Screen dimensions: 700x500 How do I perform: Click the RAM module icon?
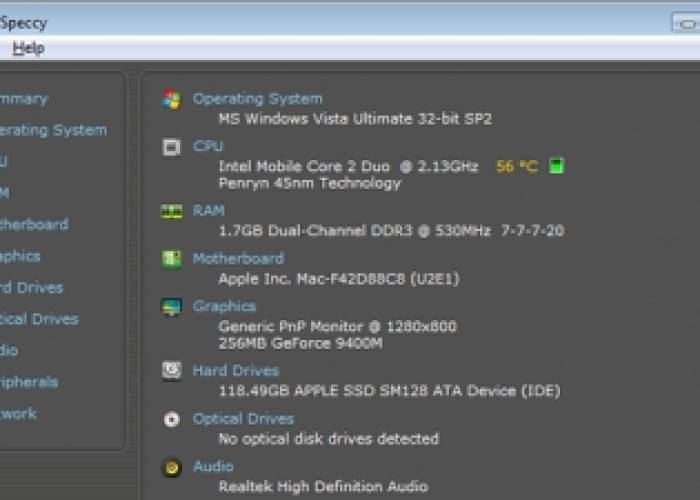coord(171,211)
